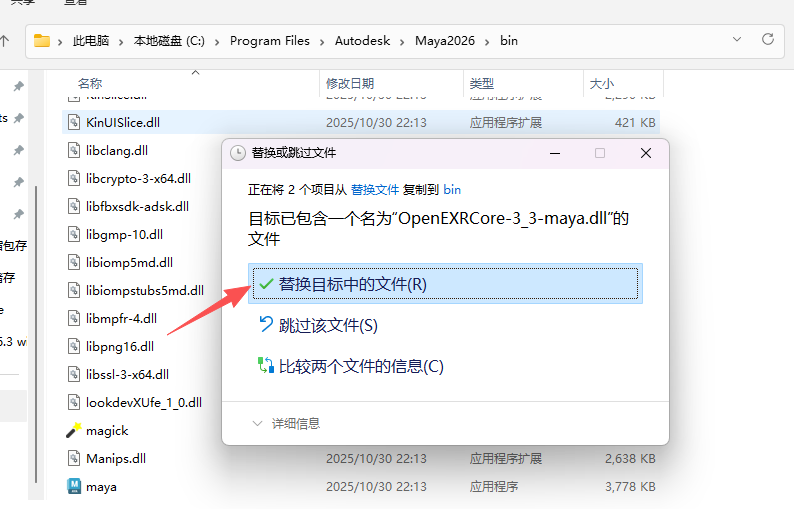Select the magick file name
Screen dimensions: 794x509
click(x=107, y=430)
